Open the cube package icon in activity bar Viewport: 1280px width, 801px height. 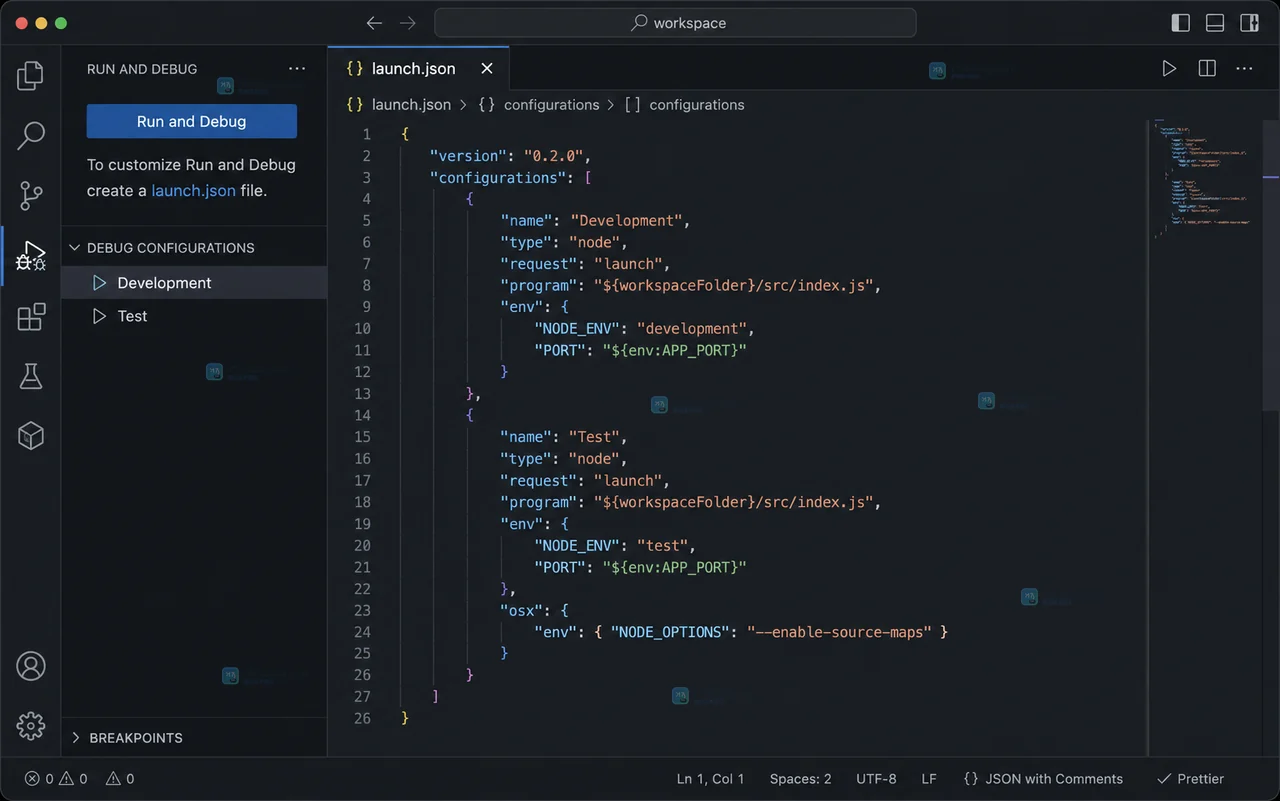(31, 435)
